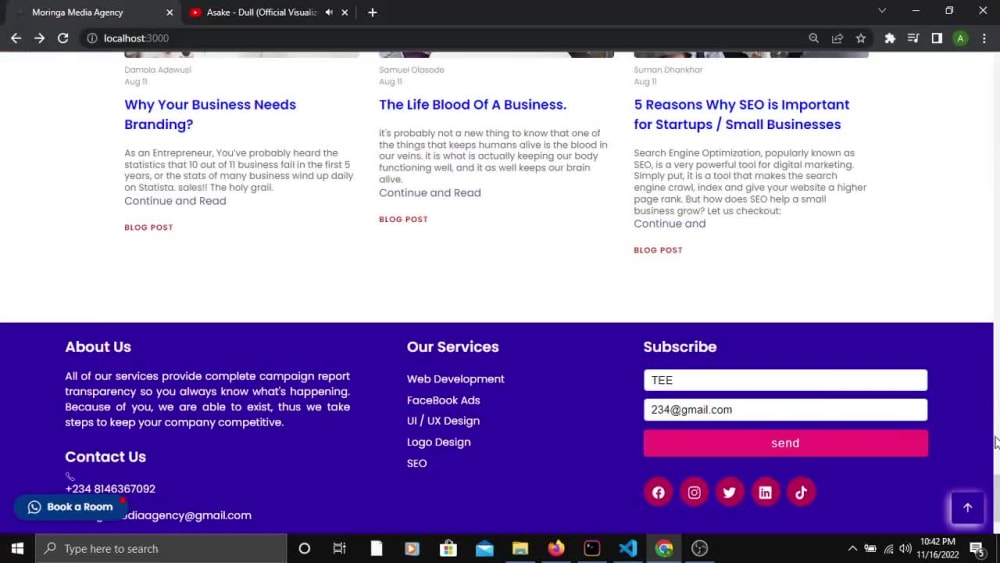The image size is (1000, 563).
Task: Click the phone number +234 8146367092
Action: (110, 489)
